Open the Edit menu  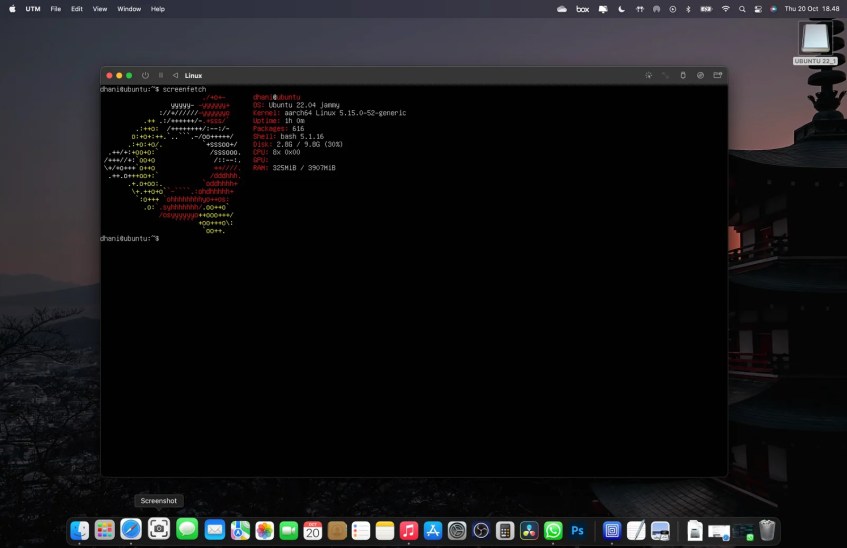[77, 9]
